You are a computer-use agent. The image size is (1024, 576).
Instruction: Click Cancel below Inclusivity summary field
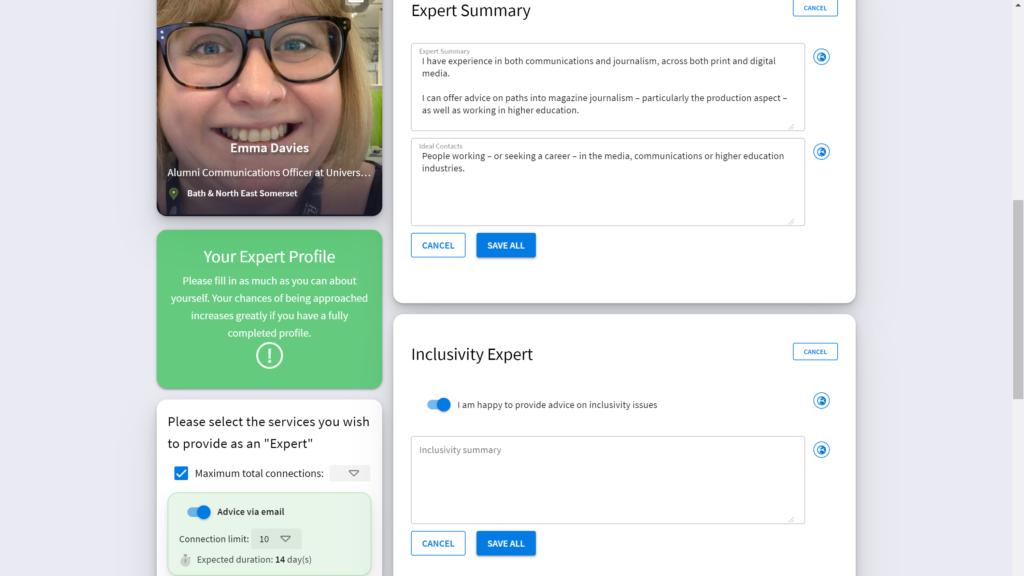pyautogui.click(x=438, y=543)
